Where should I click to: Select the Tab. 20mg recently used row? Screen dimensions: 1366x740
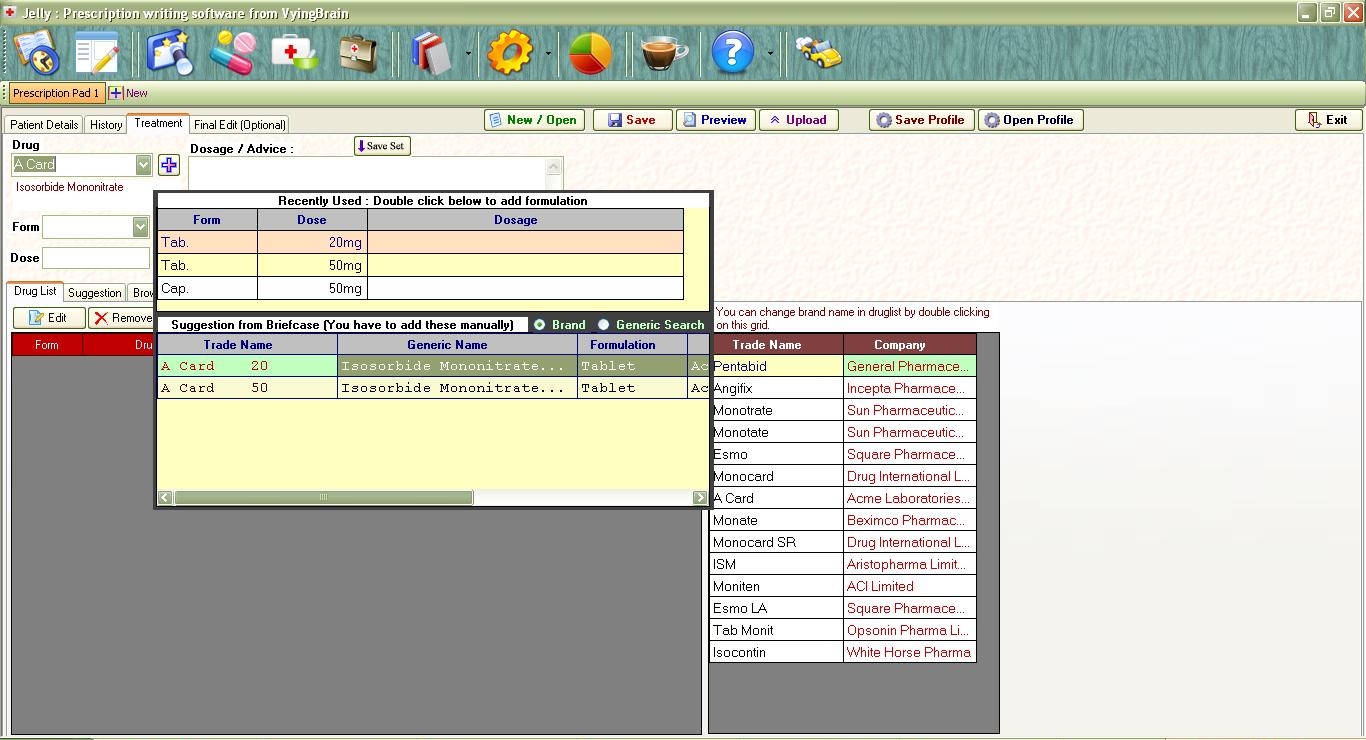pos(420,242)
